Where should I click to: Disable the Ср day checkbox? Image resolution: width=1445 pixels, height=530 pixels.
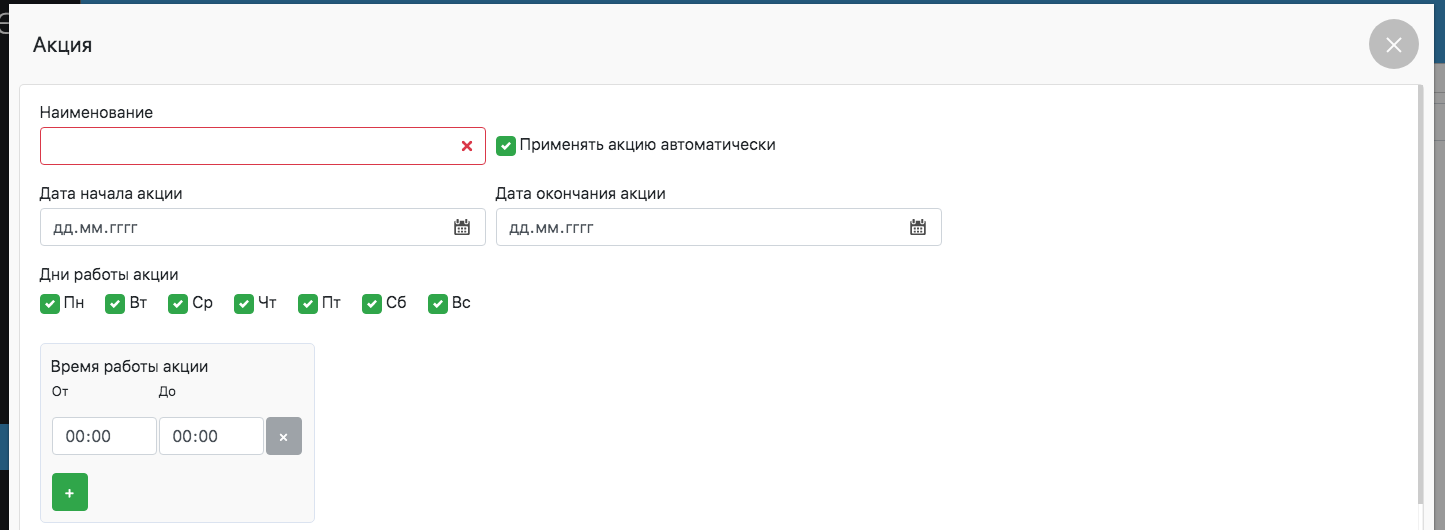pyautogui.click(x=178, y=304)
